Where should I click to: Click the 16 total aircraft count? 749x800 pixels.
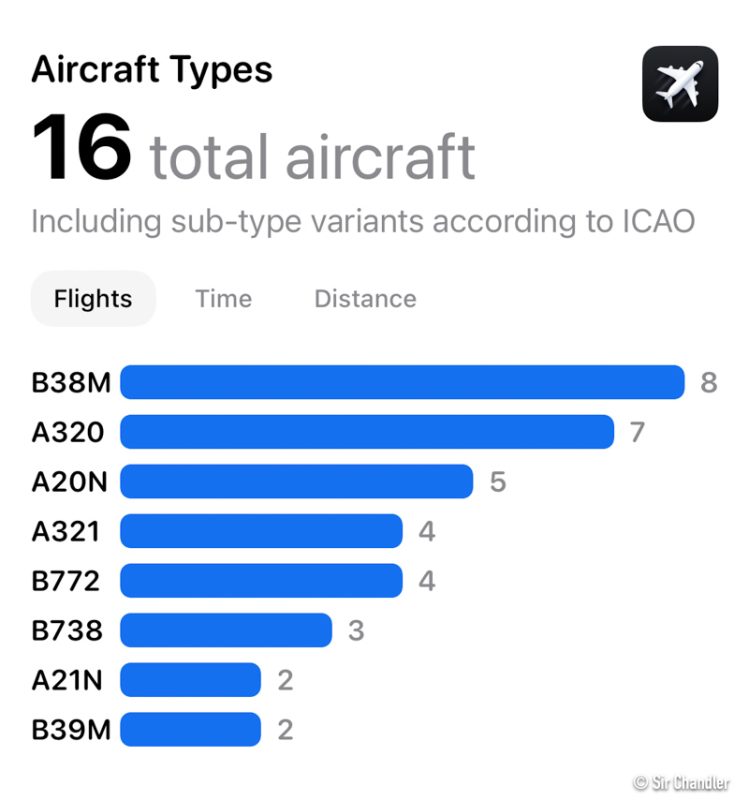pyautogui.click(x=253, y=151)
